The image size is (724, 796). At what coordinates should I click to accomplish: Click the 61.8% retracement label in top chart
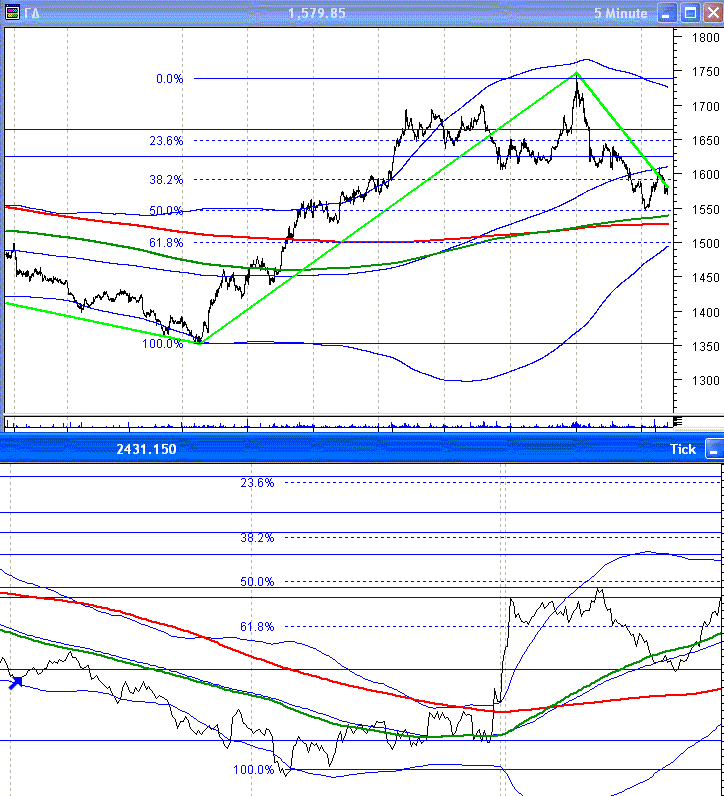166,243
